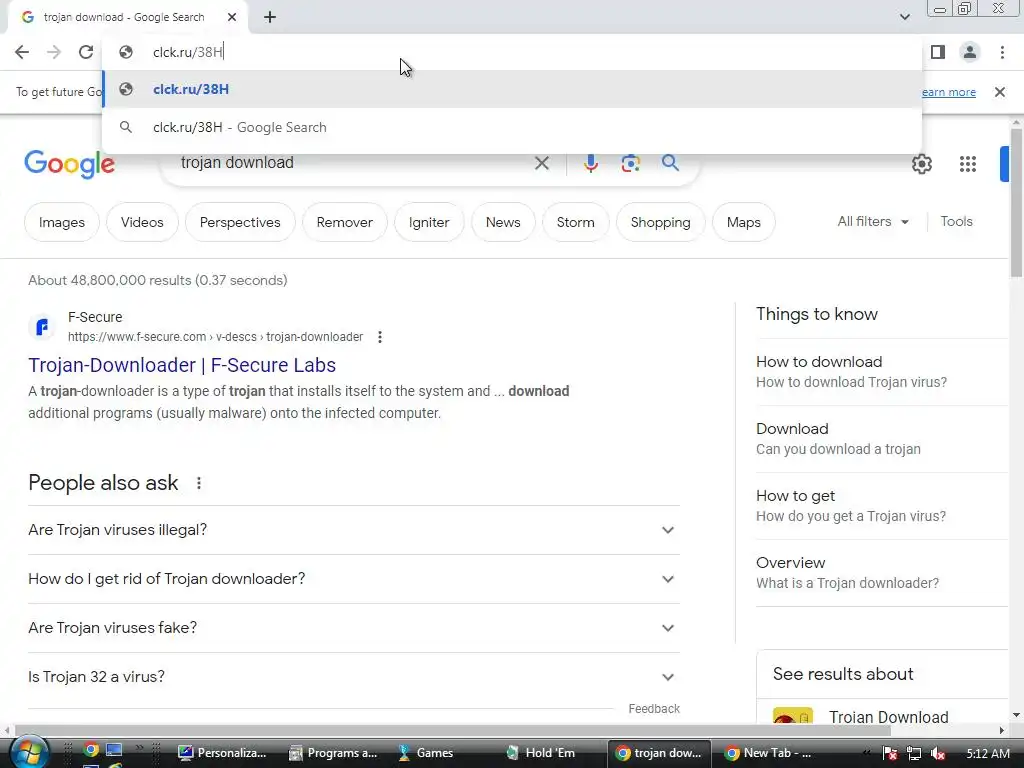Expand 'Are Trojan viruses fake?'
This screenshot has height=768, width=1024.
[x=354, y=628]
